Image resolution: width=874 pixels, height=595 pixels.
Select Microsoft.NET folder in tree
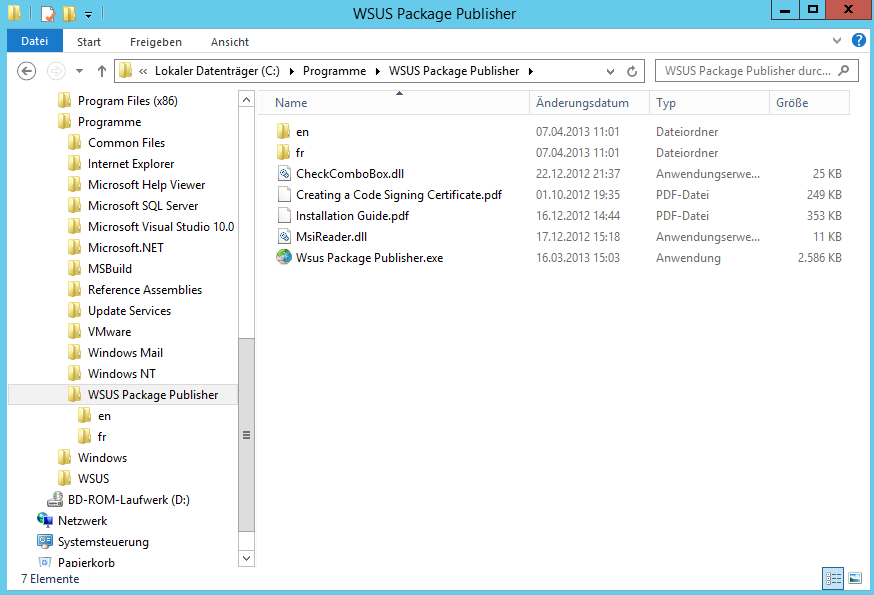coord(126,248)
